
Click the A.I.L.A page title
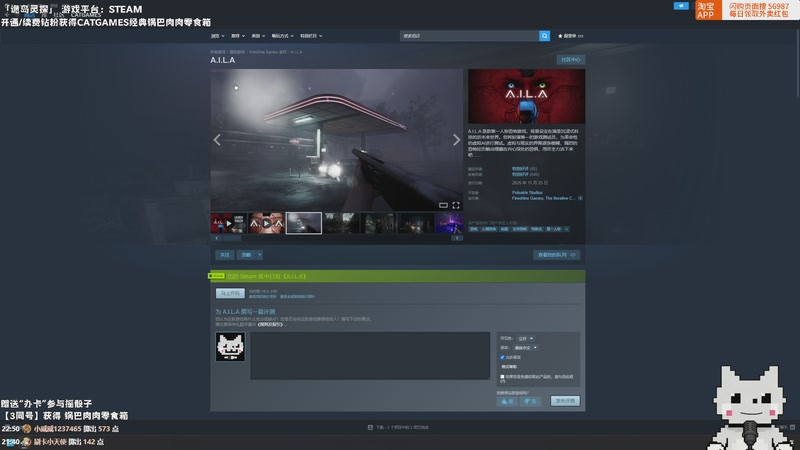(x=222, y=60)
